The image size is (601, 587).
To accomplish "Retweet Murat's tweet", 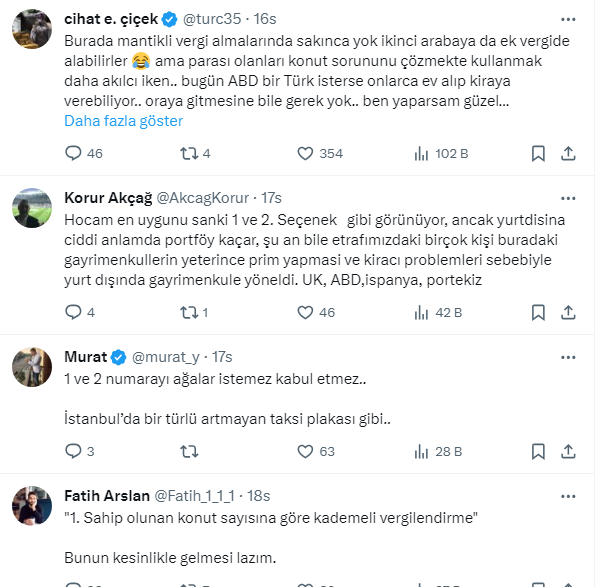I will pos(187,451).
